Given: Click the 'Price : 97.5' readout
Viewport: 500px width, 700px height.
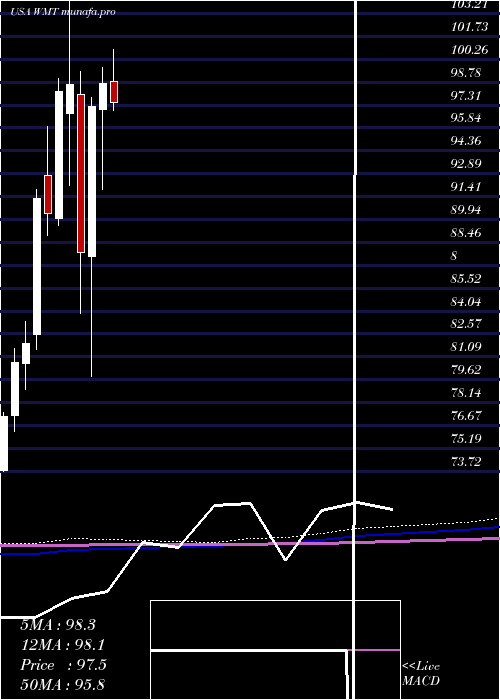Looking at the screenshot, I should 63,665.
